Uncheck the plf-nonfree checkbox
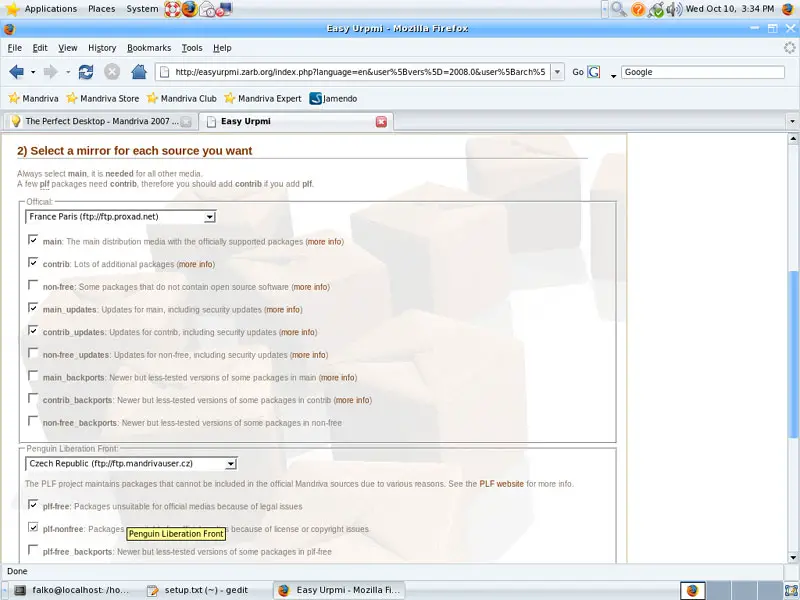Viewport: 800px width, 600px height. click(x=33, y=527)
